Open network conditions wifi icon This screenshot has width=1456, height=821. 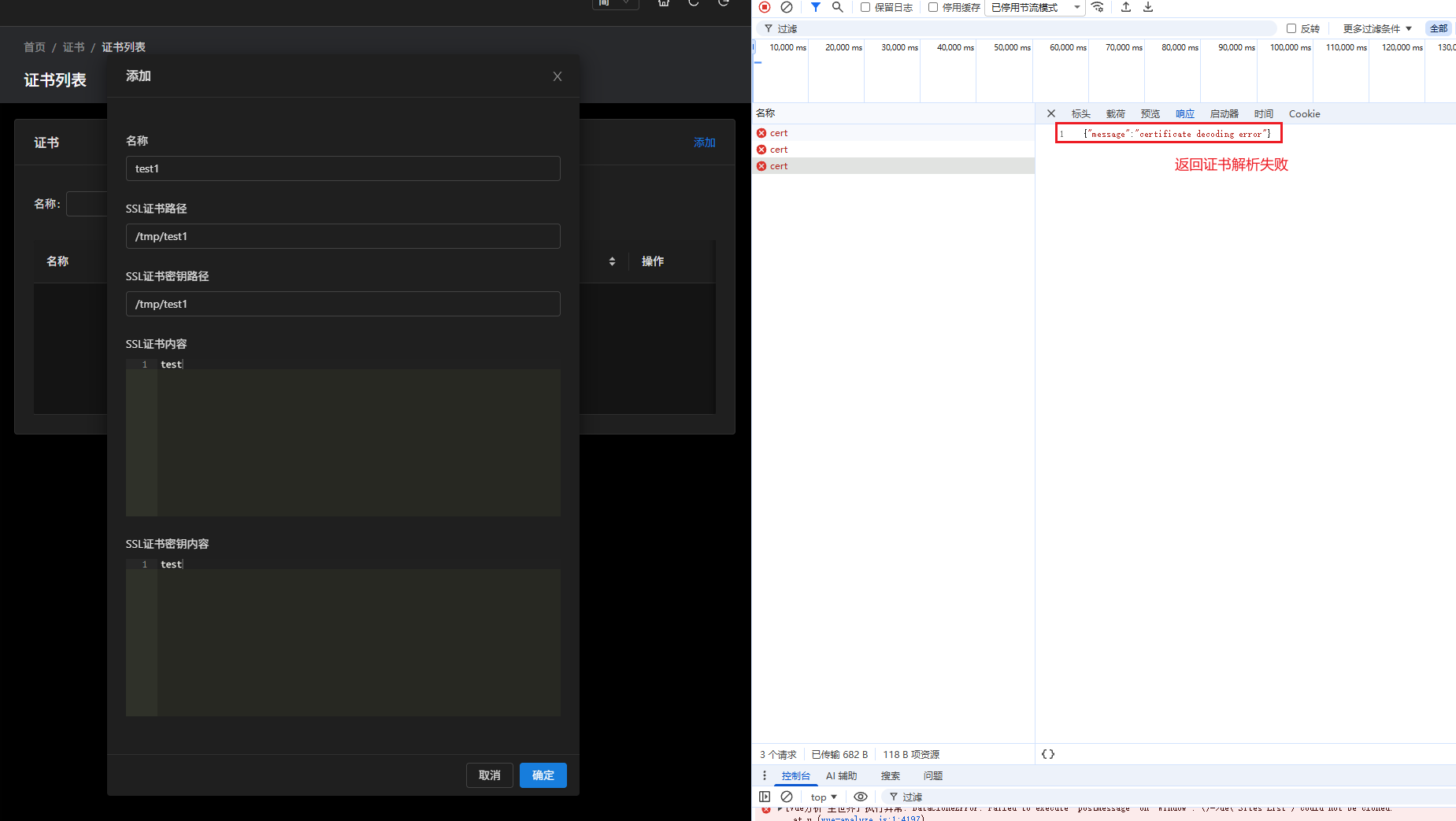click(x=1098, y=7)
